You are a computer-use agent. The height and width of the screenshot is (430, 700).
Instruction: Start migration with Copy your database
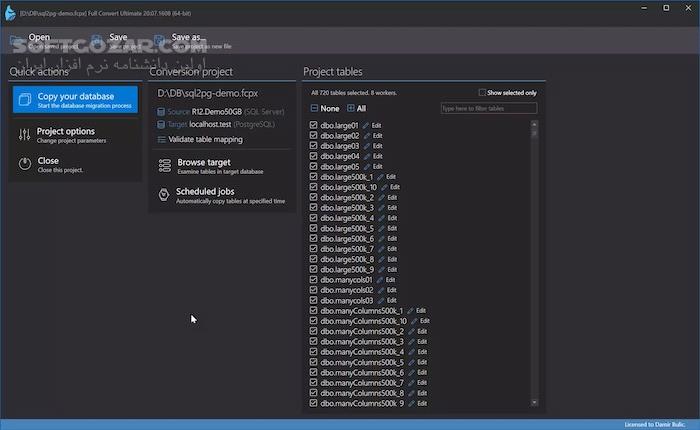(x=75, y=100)
